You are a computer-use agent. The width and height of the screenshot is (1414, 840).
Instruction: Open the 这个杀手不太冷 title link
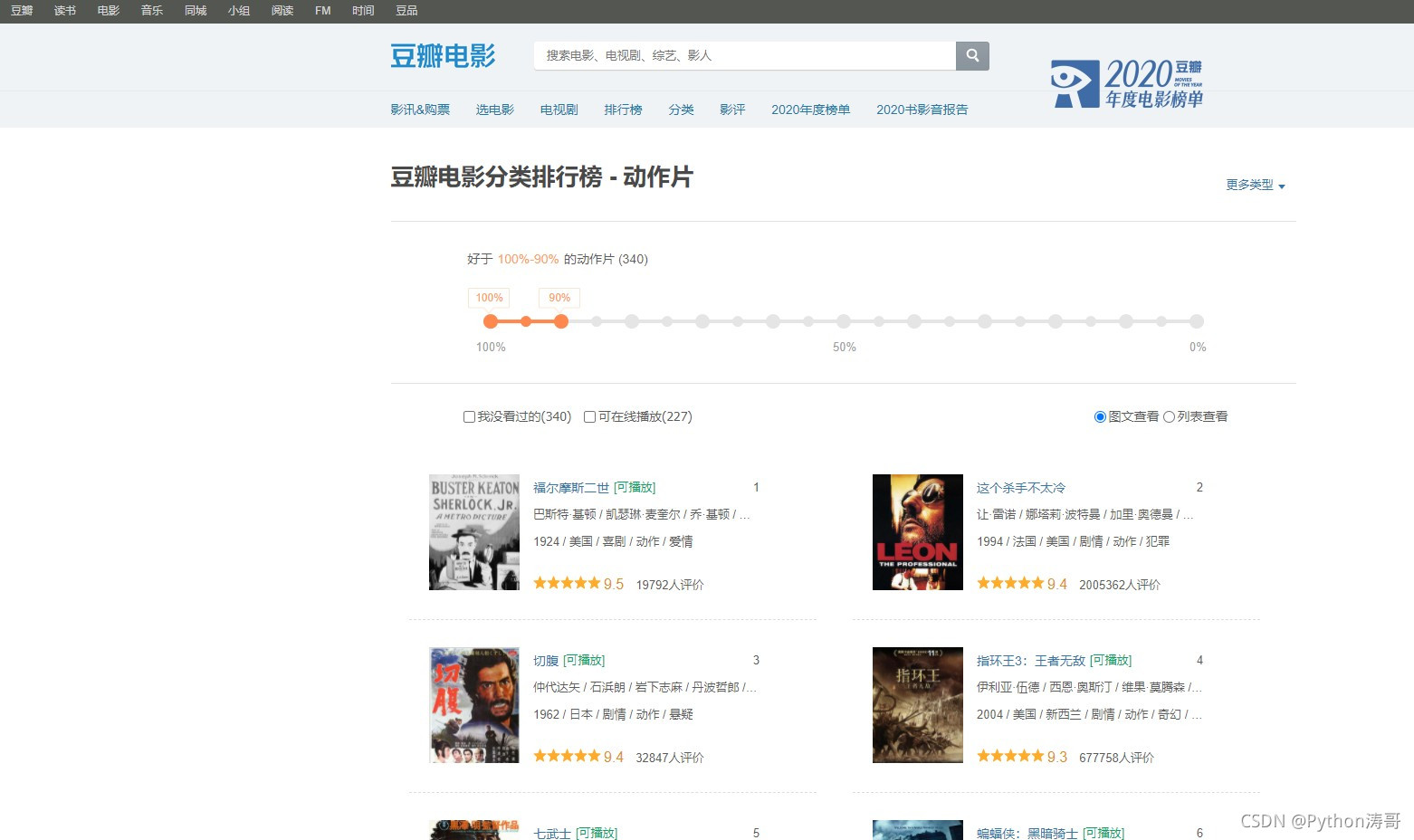1021,488
